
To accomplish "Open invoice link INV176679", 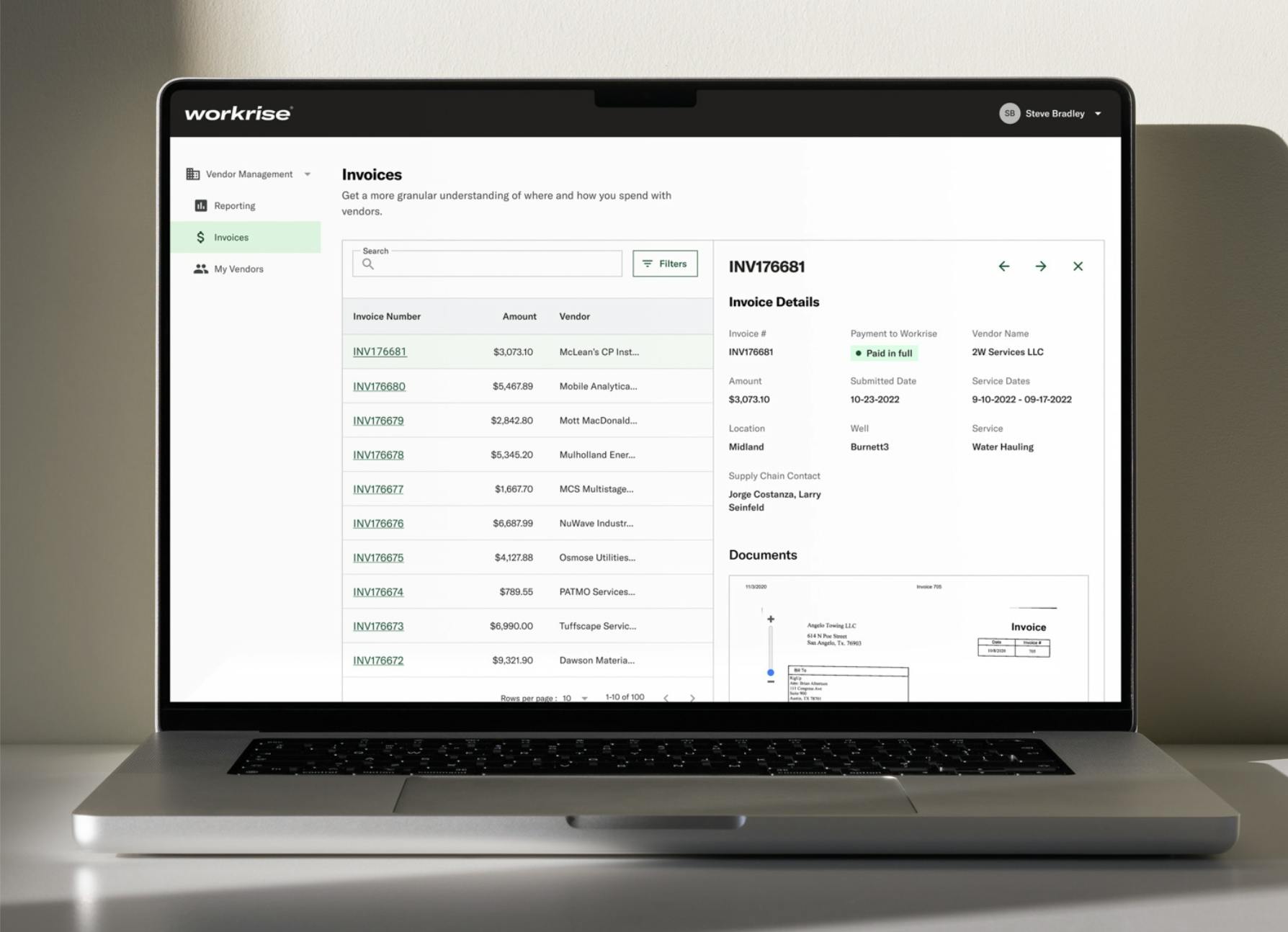I will tap(378, 421).
